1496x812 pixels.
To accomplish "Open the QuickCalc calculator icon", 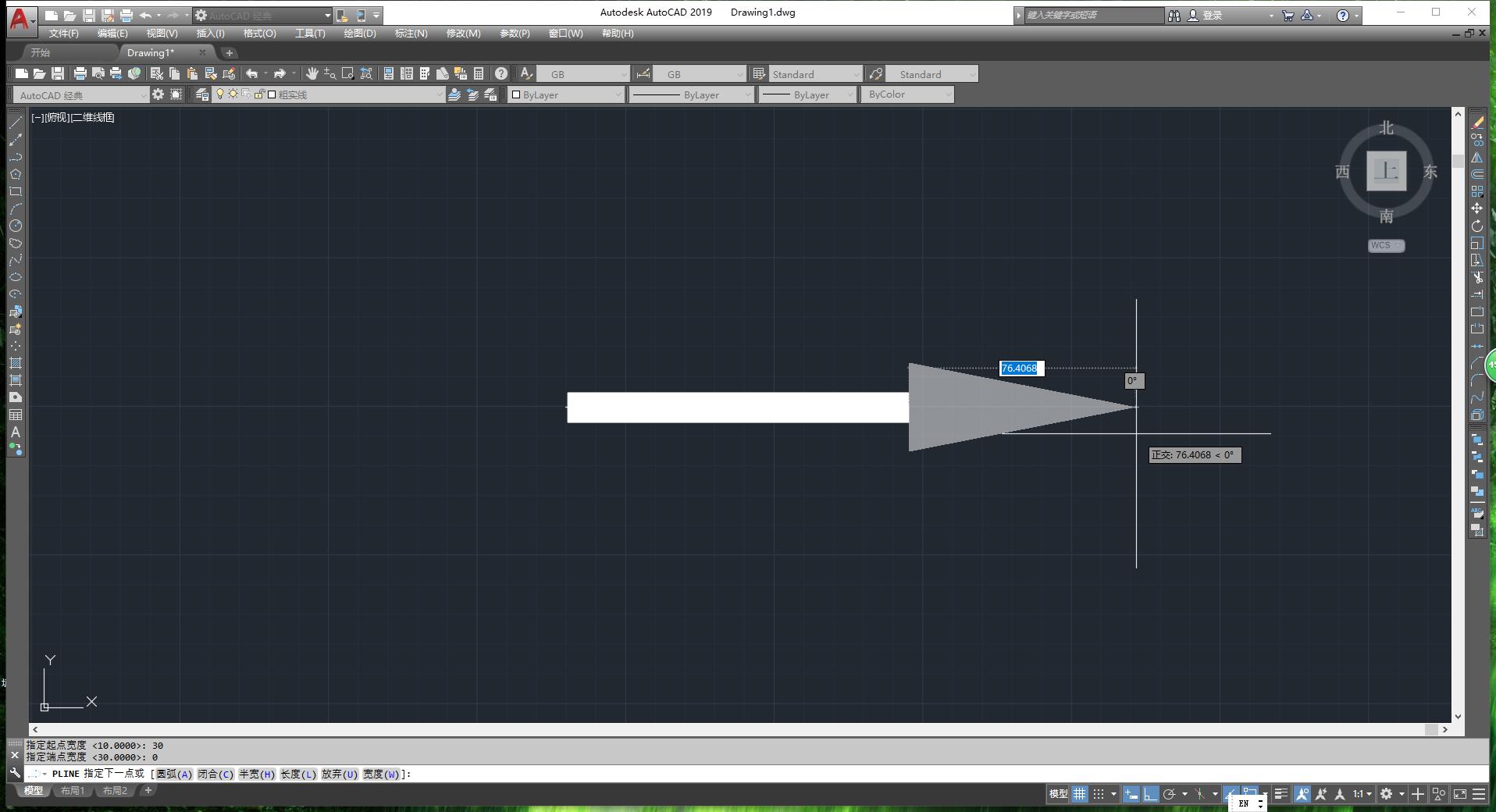I will click(x=479, y=73).
